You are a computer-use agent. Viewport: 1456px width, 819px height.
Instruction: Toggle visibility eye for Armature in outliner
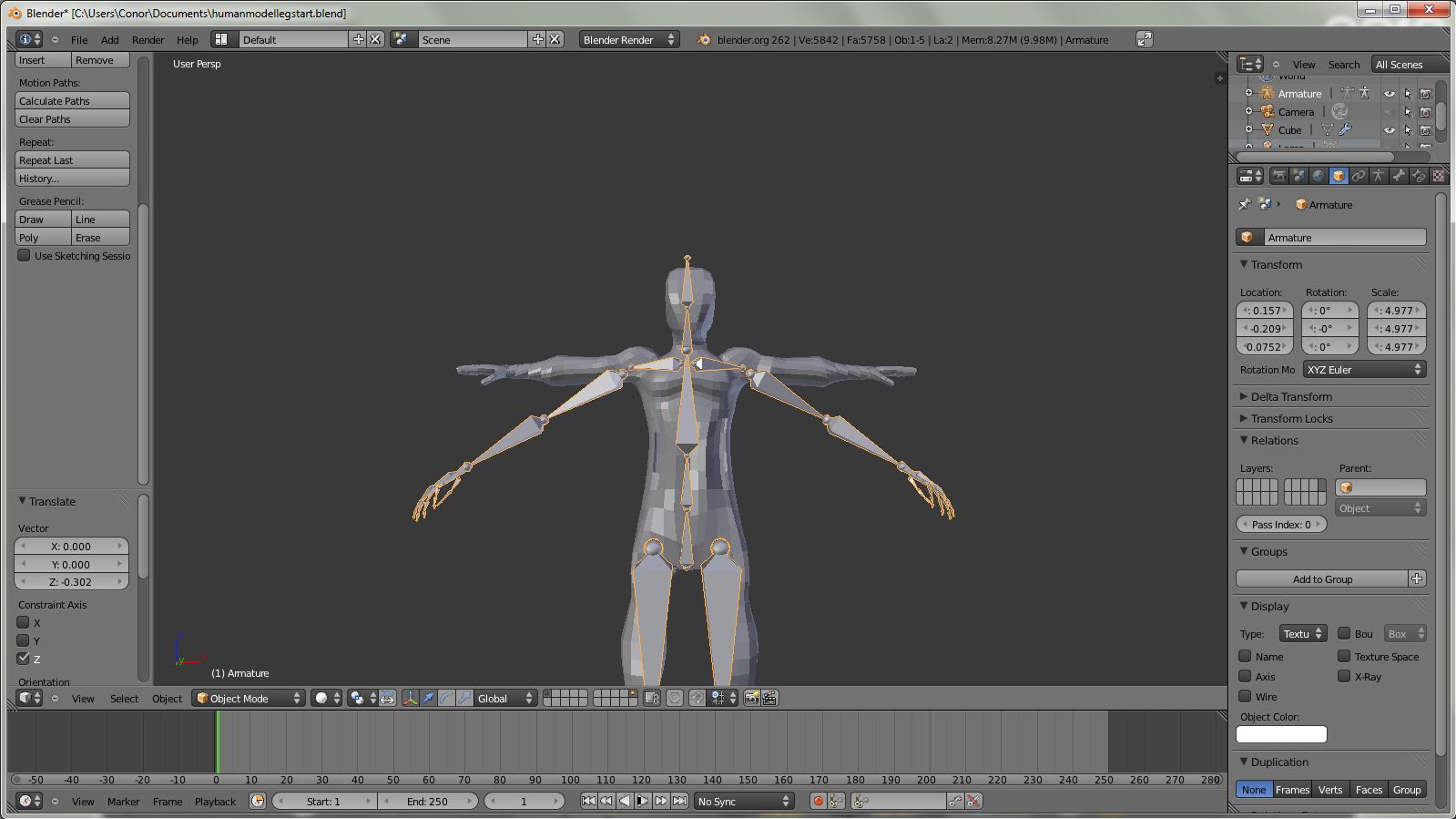pyautogui.click(x=1390, y=94)
